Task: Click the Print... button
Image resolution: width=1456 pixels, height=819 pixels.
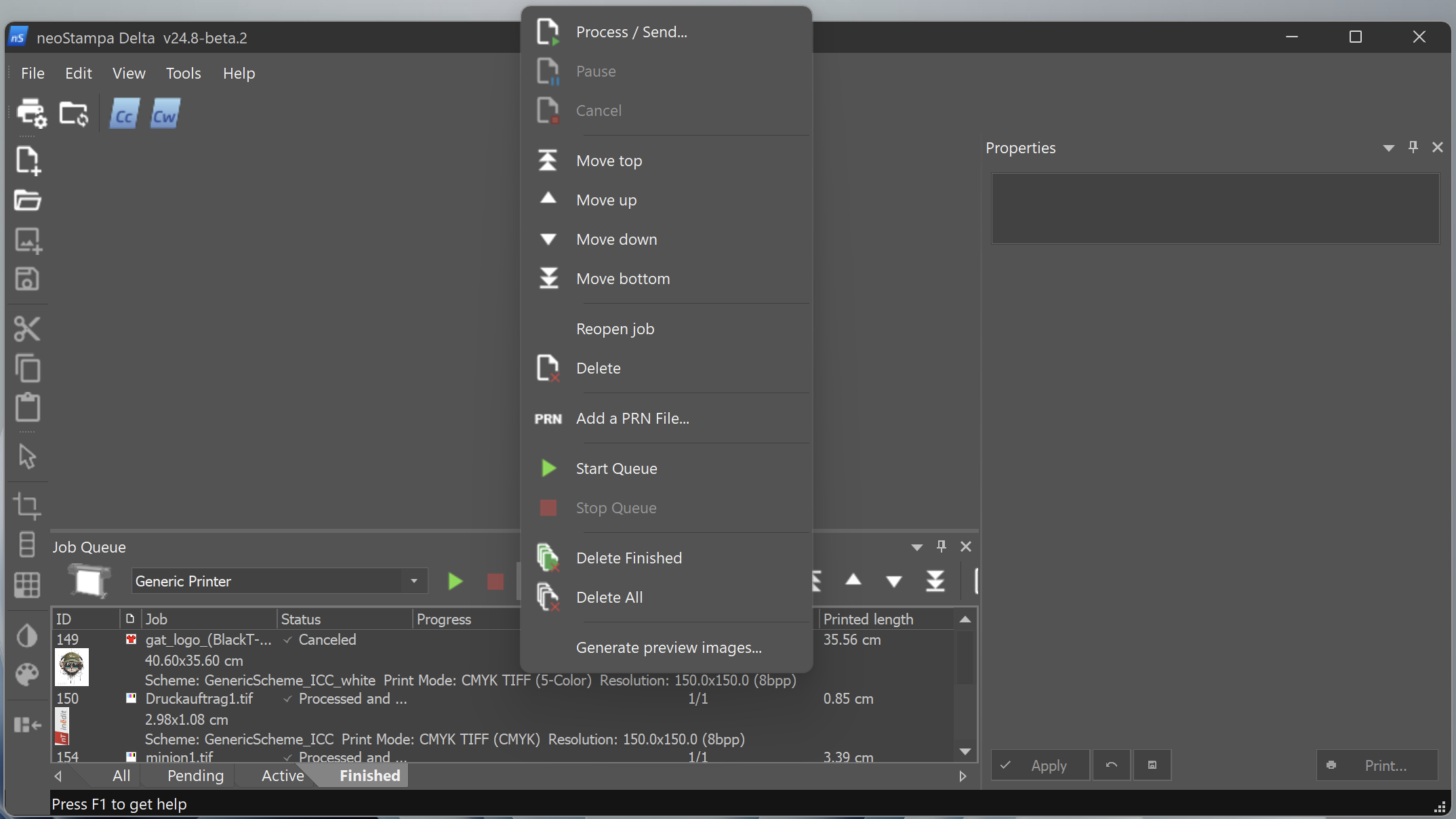Action: tap(1377, 765)
